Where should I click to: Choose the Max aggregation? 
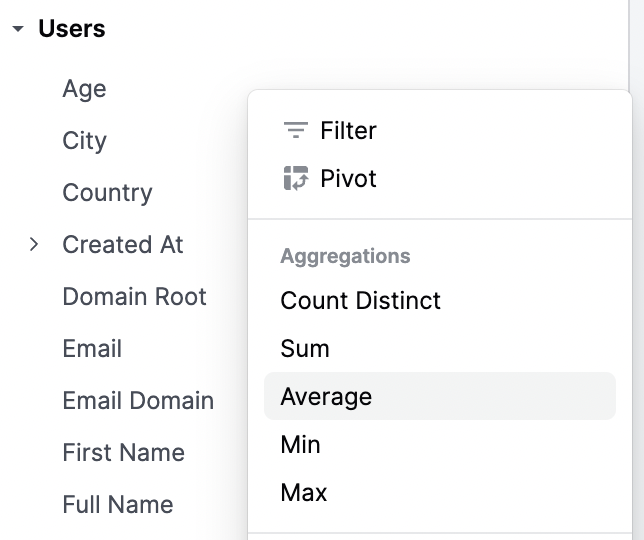[x=303, y=493]
